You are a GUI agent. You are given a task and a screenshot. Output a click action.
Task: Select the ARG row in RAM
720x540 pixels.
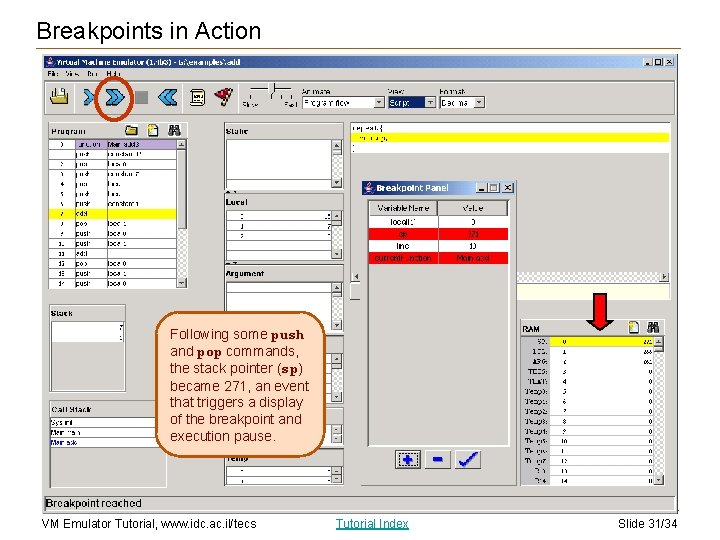[588, 362]
